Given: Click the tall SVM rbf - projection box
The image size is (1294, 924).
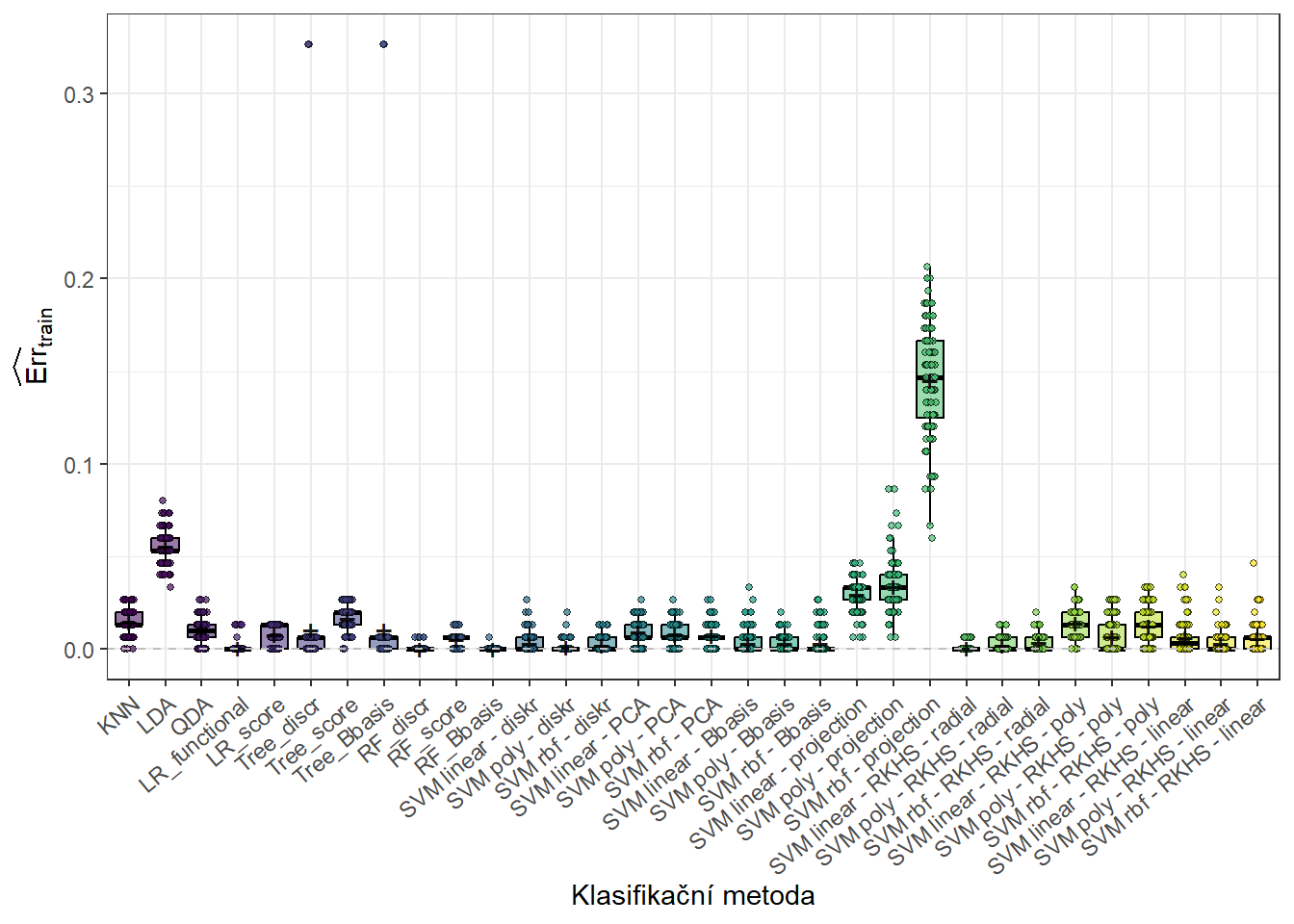Looking at the screenshot, I should pyautogui.click(x=929, y=378).
